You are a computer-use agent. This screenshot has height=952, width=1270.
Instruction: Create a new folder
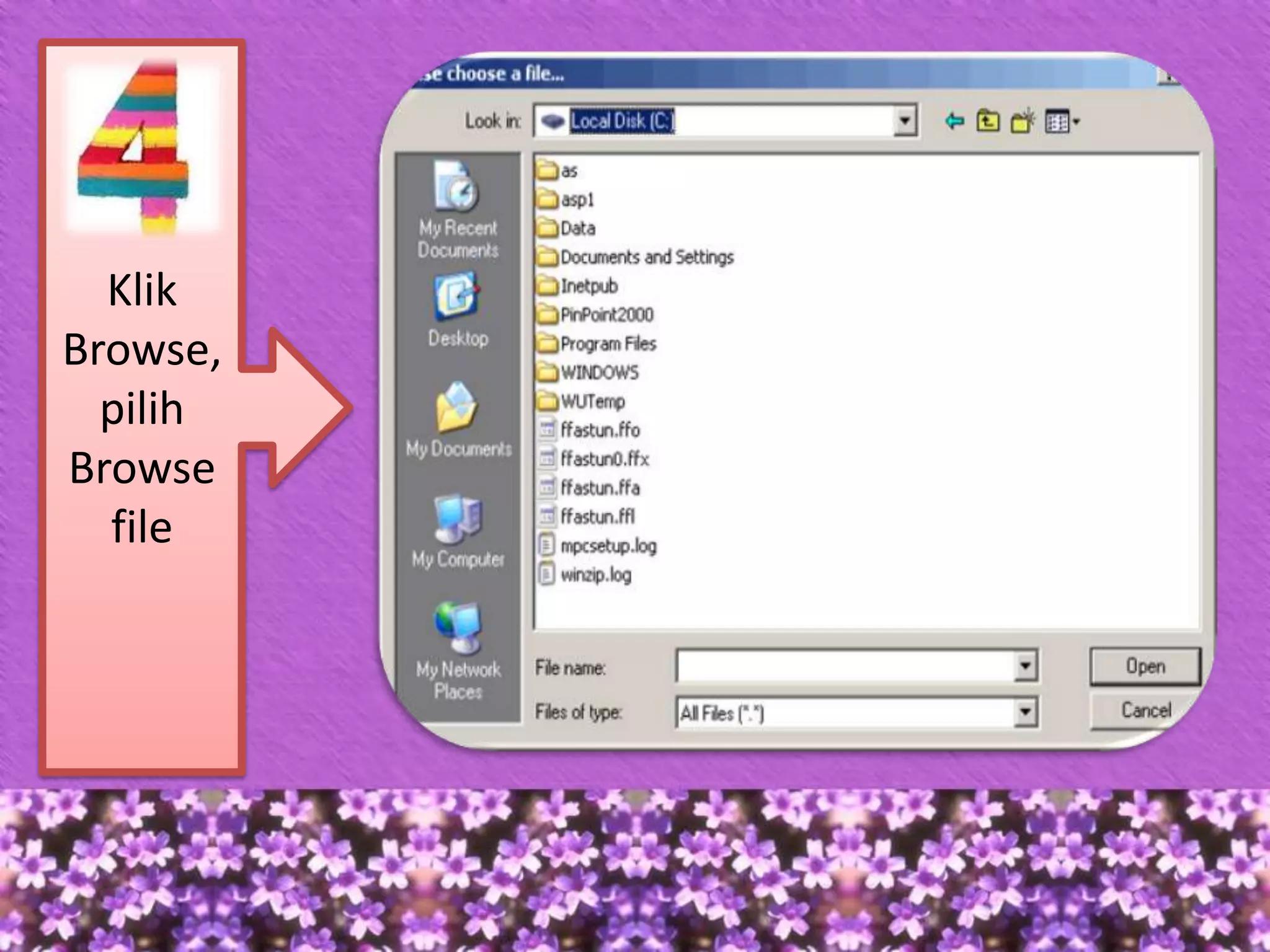click(x=1023, y=121)
